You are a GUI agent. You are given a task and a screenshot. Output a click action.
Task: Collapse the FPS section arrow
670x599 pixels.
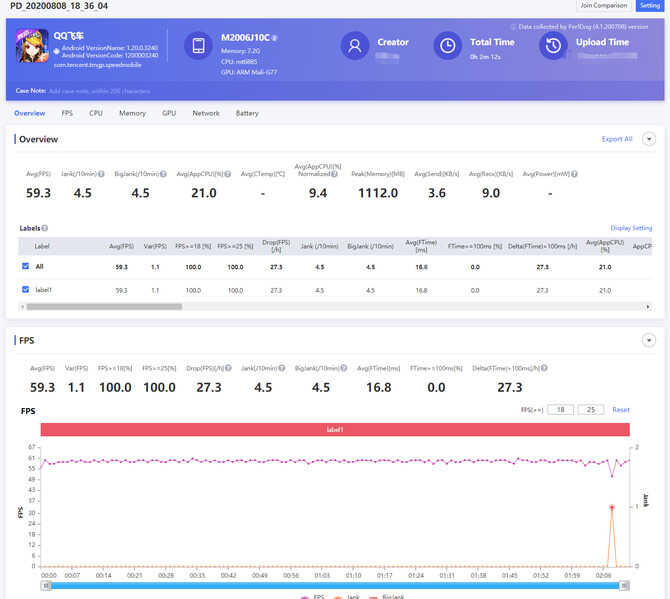point(649,341)
